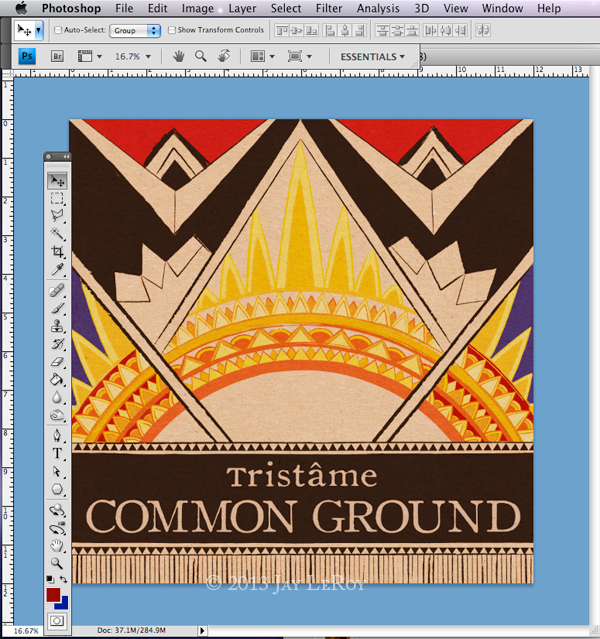Click the Zoom tool in application bar
600x639 pixels.
[x=201, y=56]
